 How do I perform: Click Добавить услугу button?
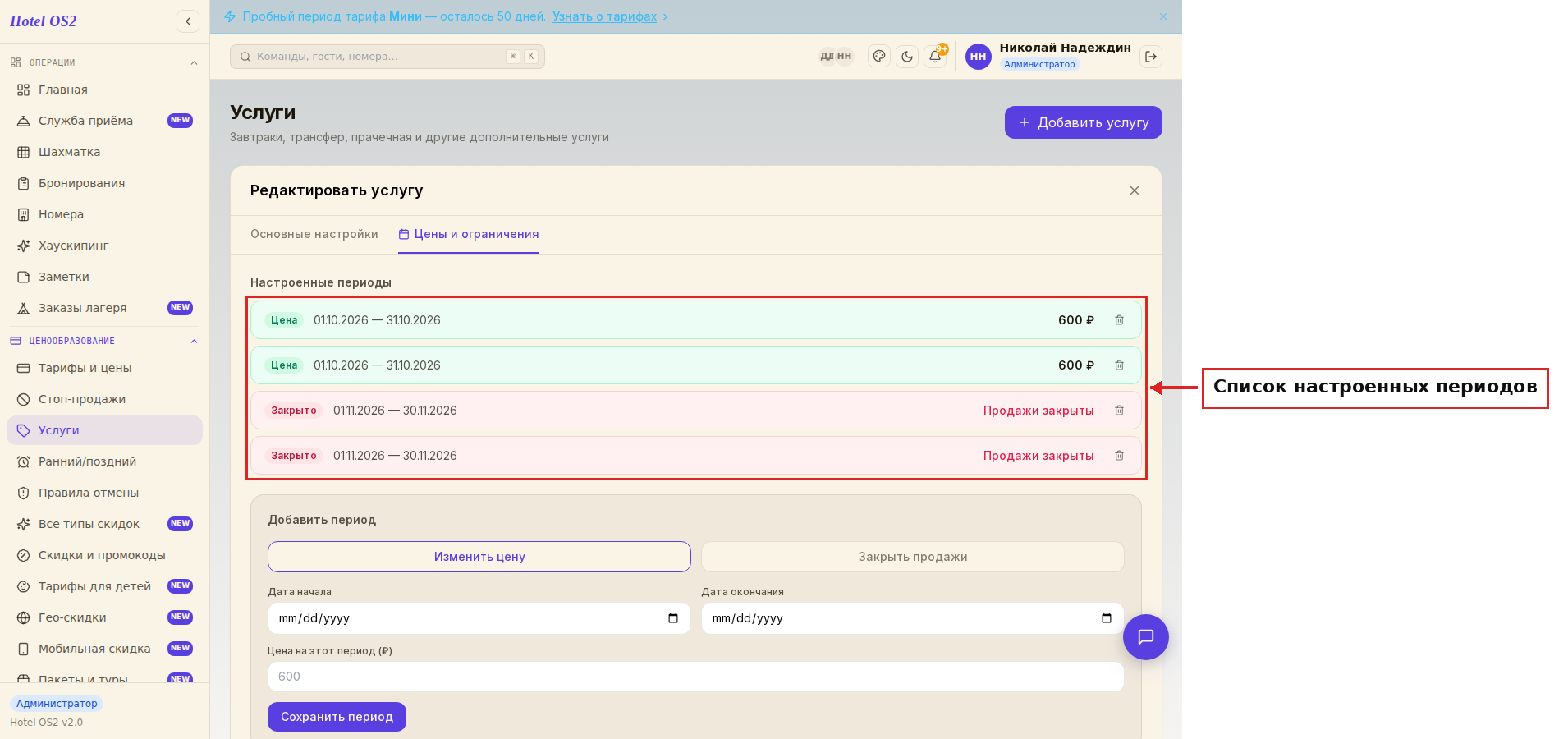[1084, 122]
